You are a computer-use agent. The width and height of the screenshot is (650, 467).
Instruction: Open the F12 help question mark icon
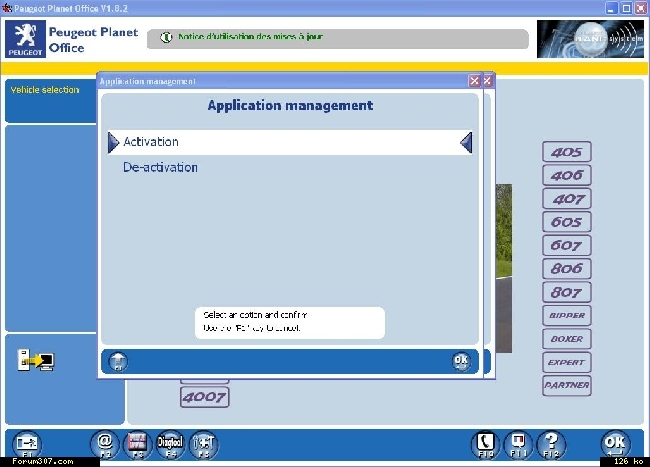[x=551, y=444]
